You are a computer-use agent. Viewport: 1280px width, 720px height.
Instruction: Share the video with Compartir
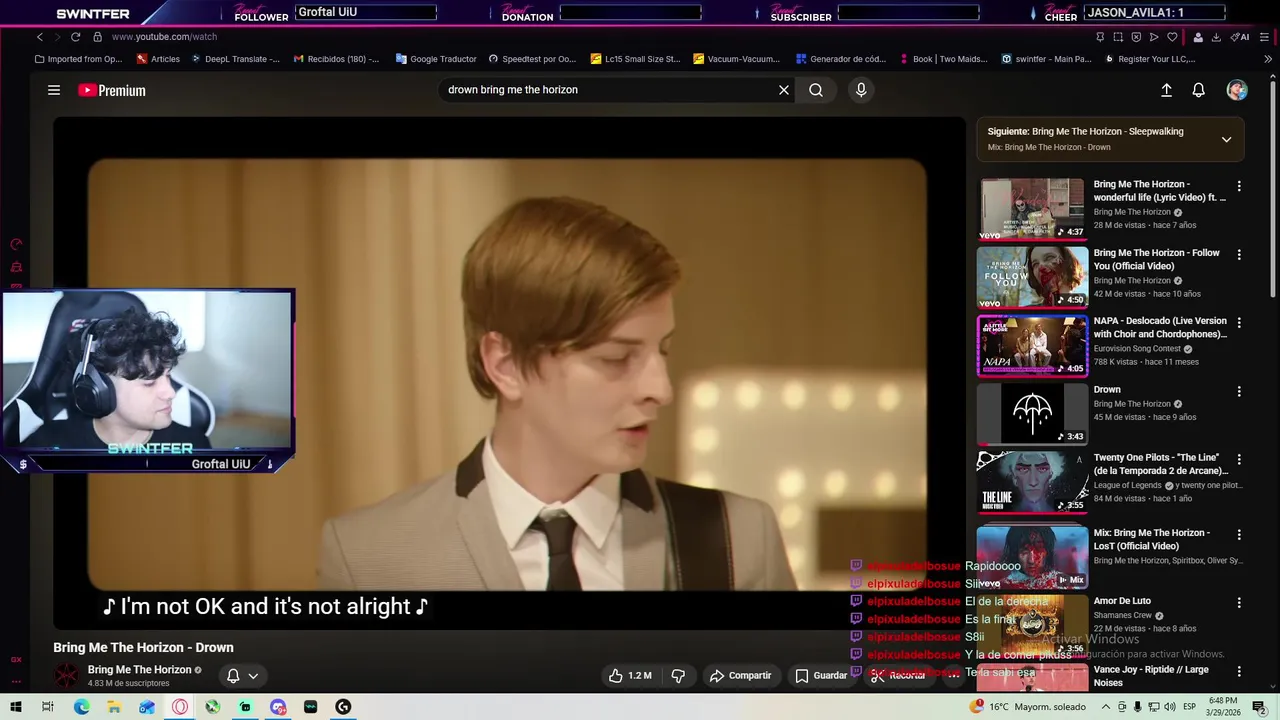click(740, 676)
